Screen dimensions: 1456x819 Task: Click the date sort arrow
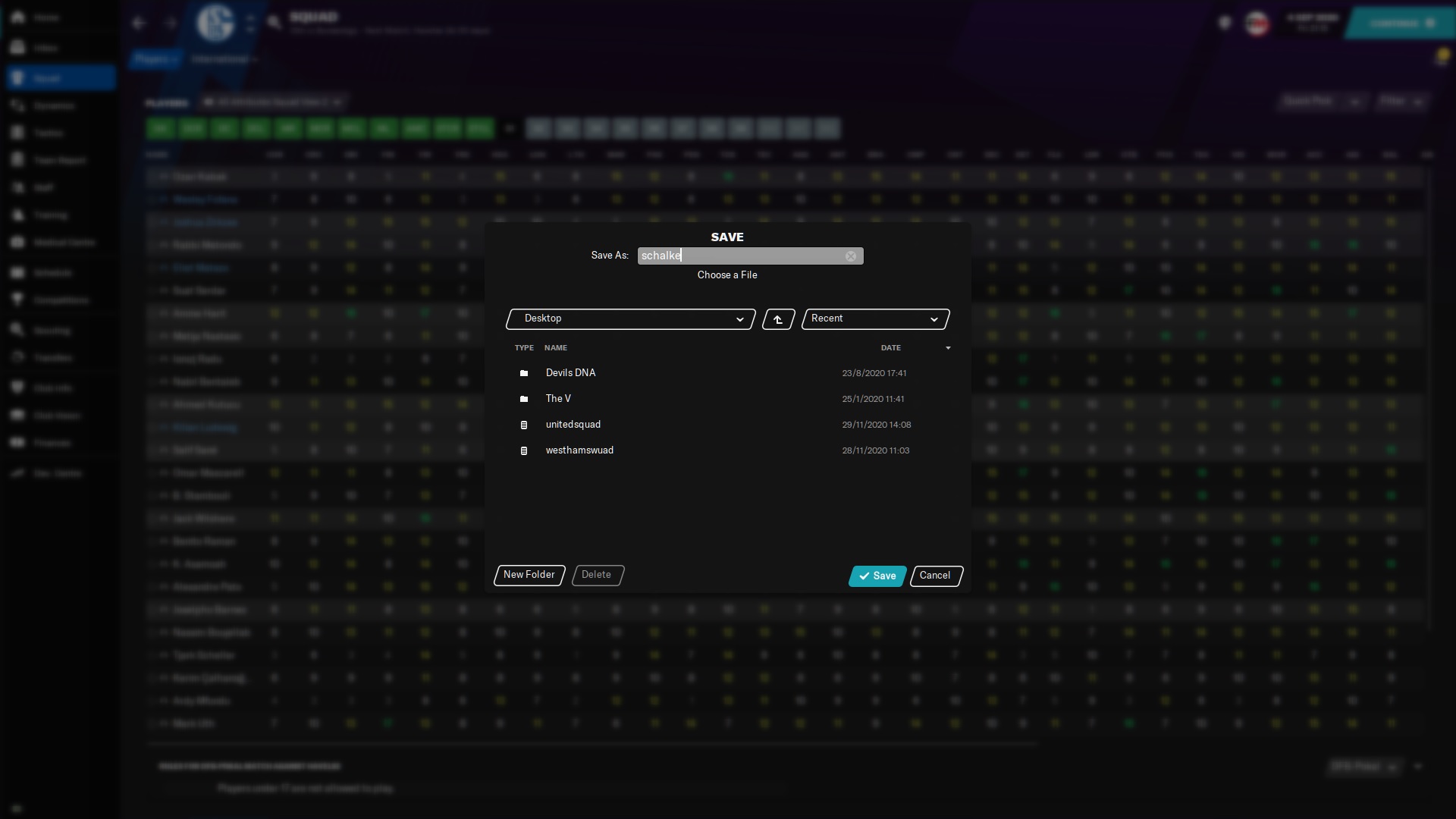click(948, 348)
